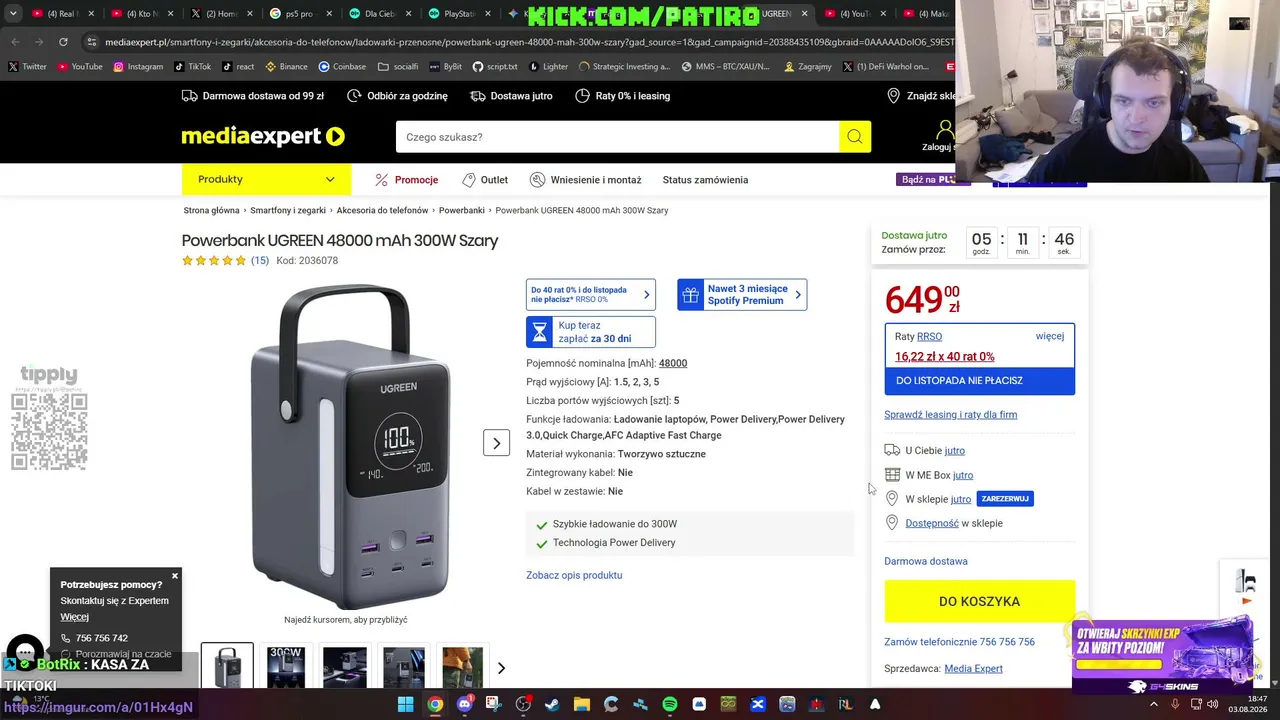Viewport: 1280px width, 720px height.
Task: Click the 48000 capacity value link
Action: [673, 363]
